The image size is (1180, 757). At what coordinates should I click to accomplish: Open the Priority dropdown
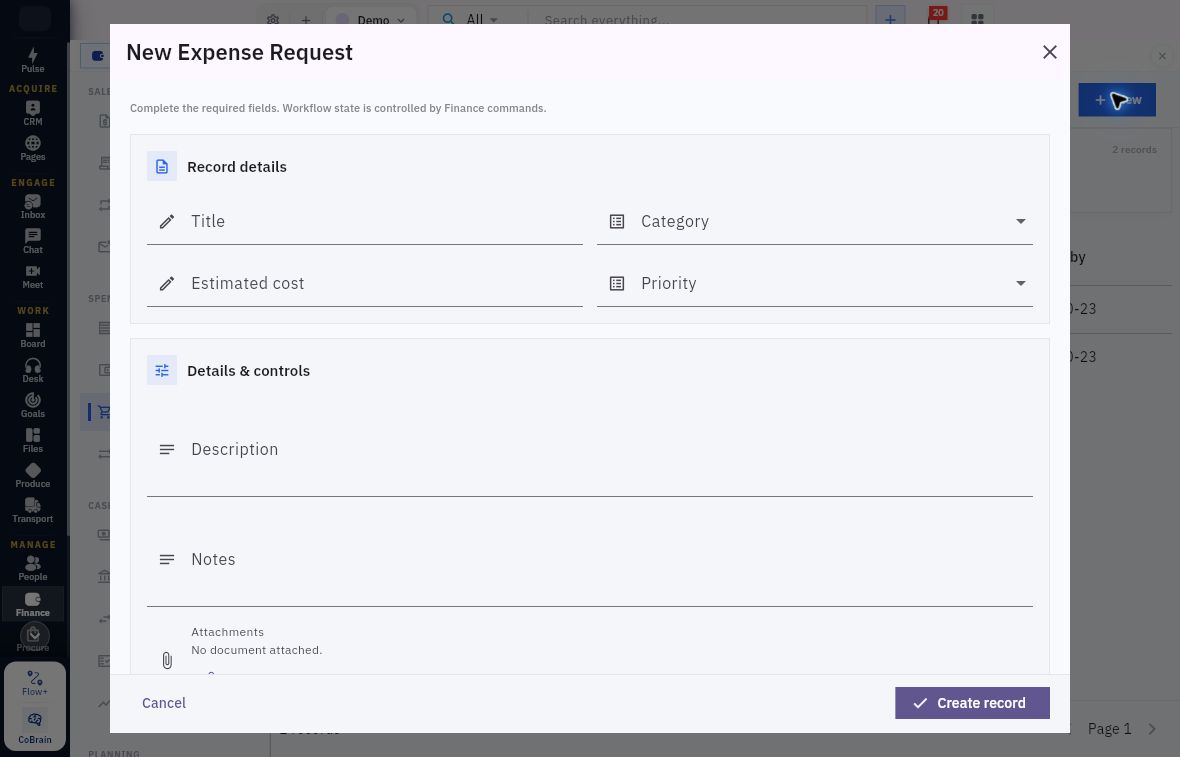tap(814, 284)
